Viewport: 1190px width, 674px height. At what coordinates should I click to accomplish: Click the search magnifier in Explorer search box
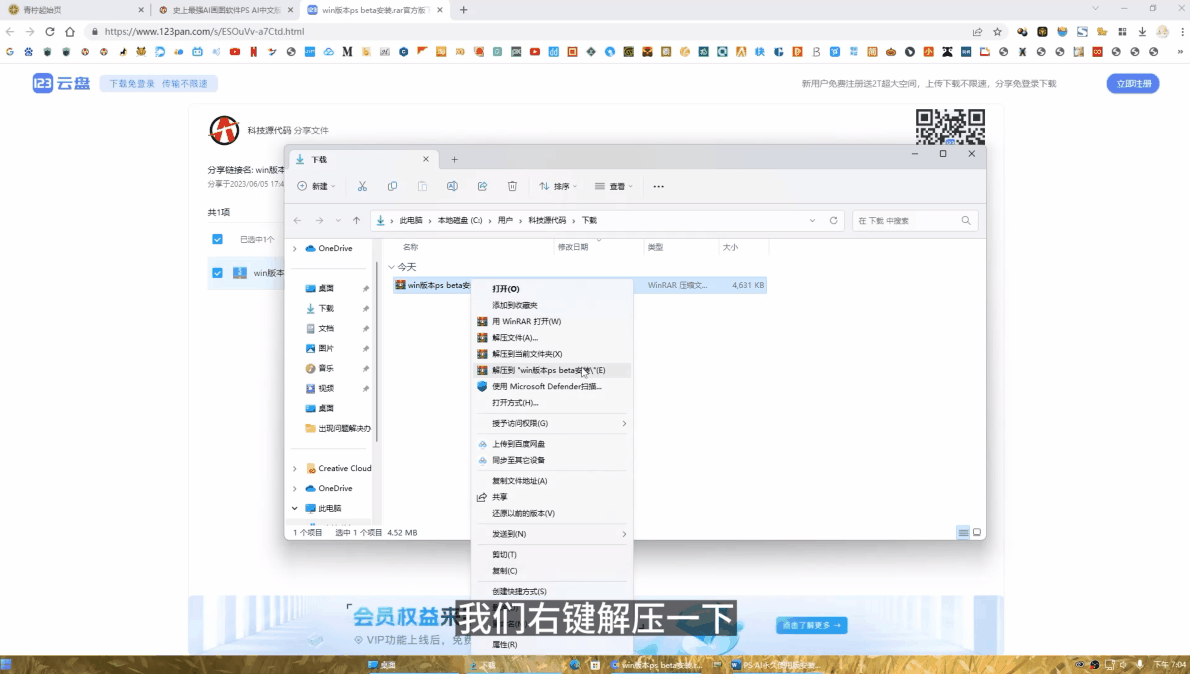[966, 220]
